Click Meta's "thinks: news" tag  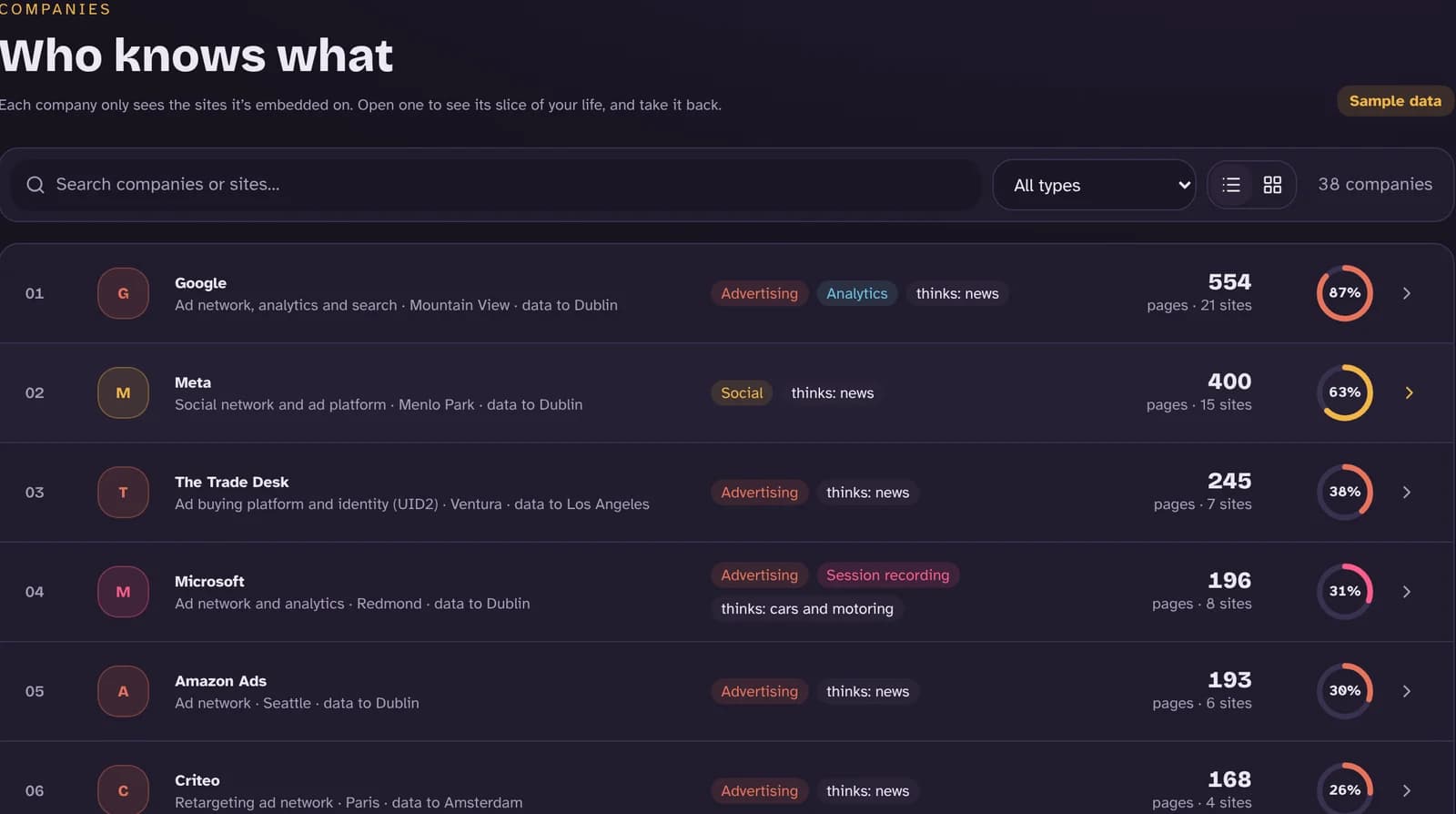832,392
